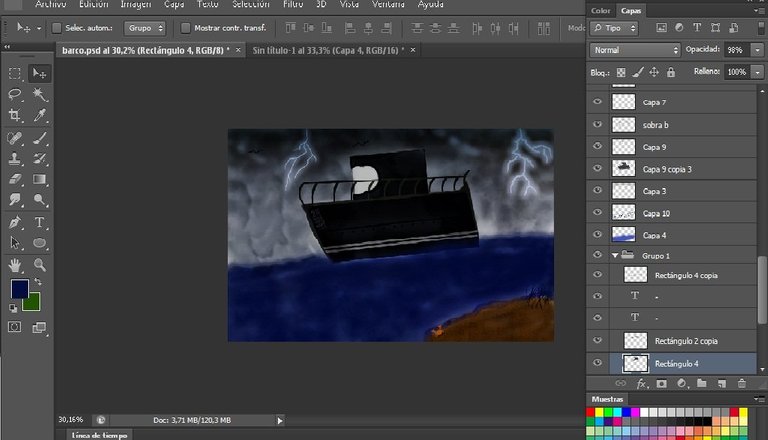Select the Horizontal Type tool
768x440 pixels.
(x=40, y=222)
